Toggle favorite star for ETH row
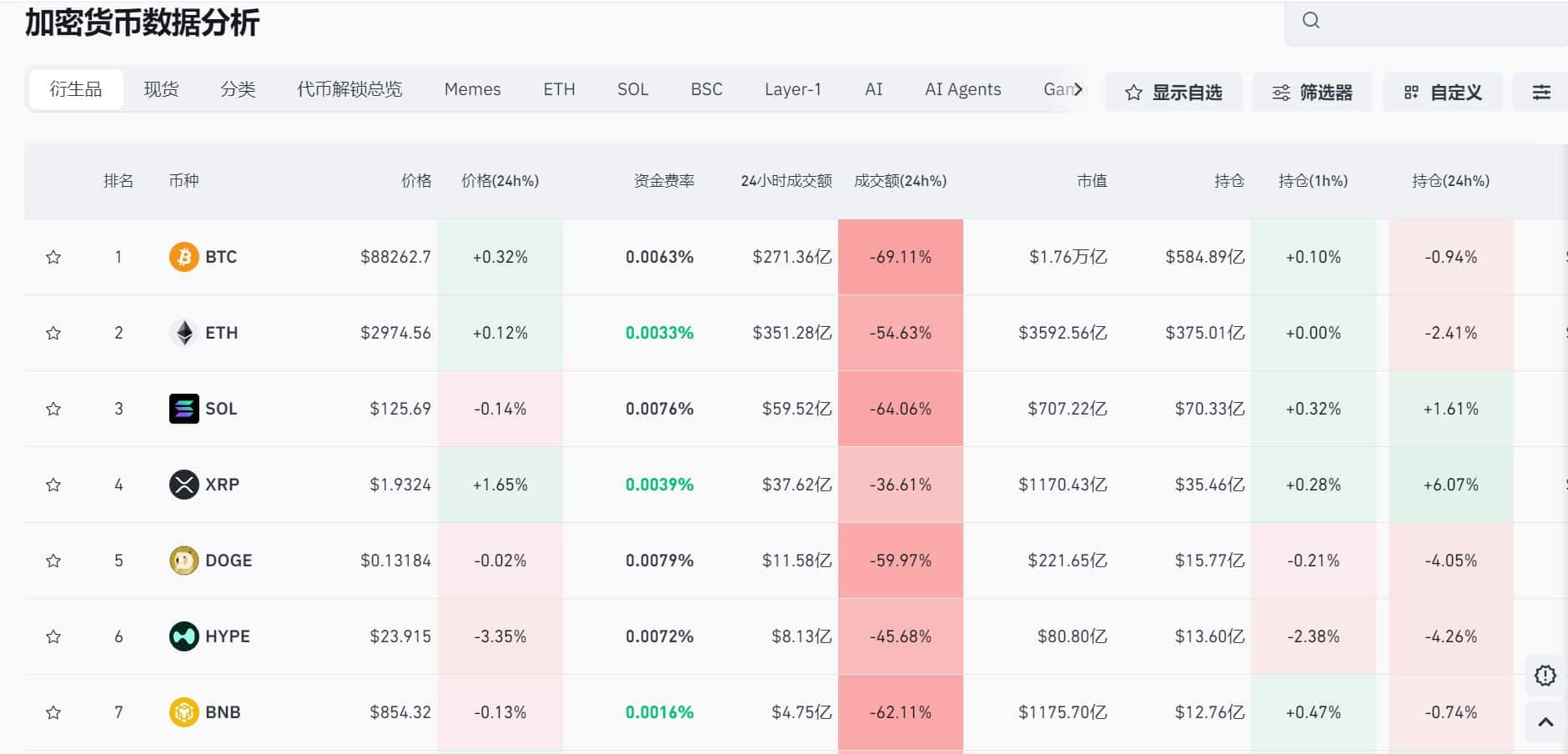Viewport: 1568px width, 754px height. coord(53,333)
